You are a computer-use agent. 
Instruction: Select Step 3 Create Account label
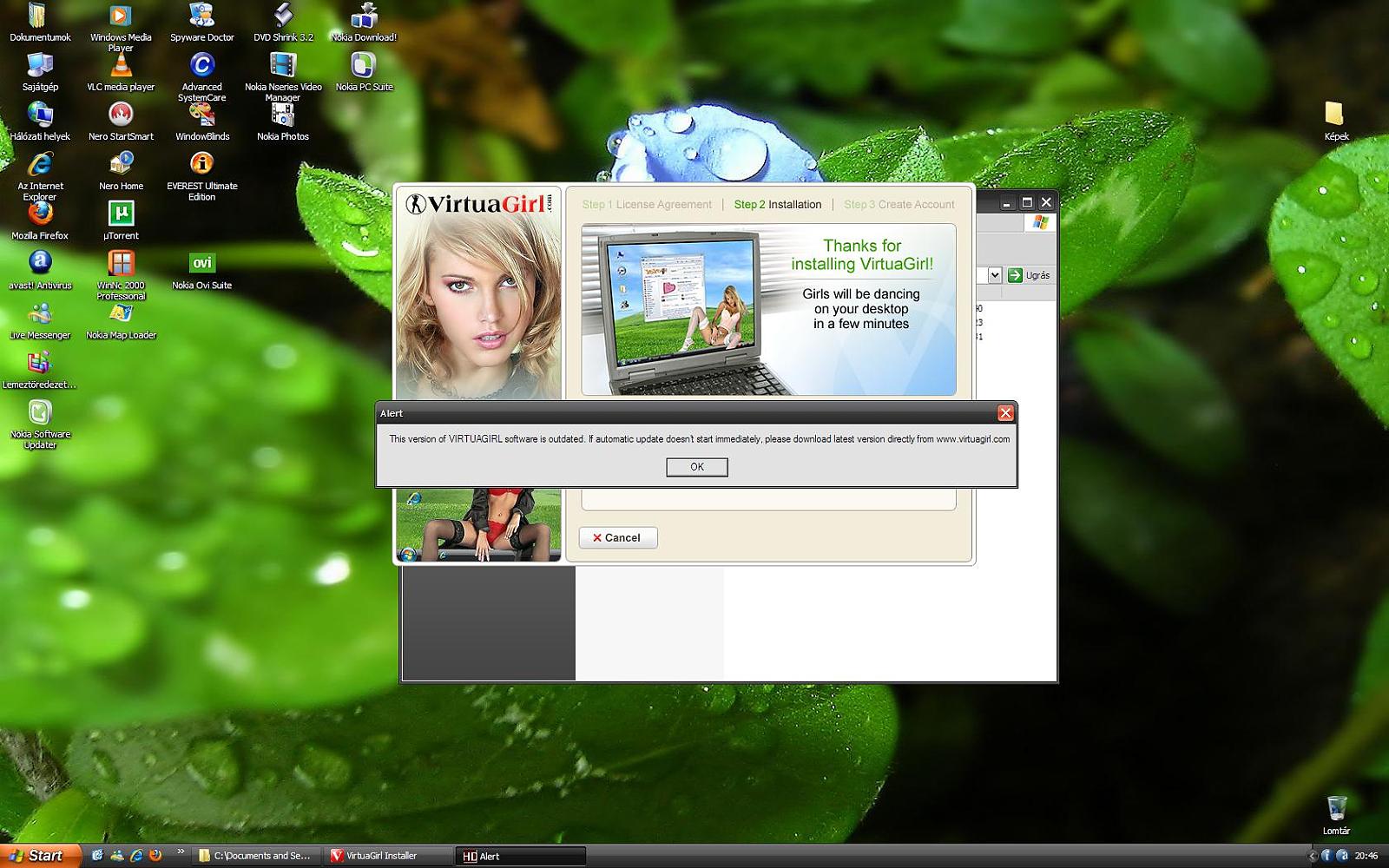coord(899,205)
